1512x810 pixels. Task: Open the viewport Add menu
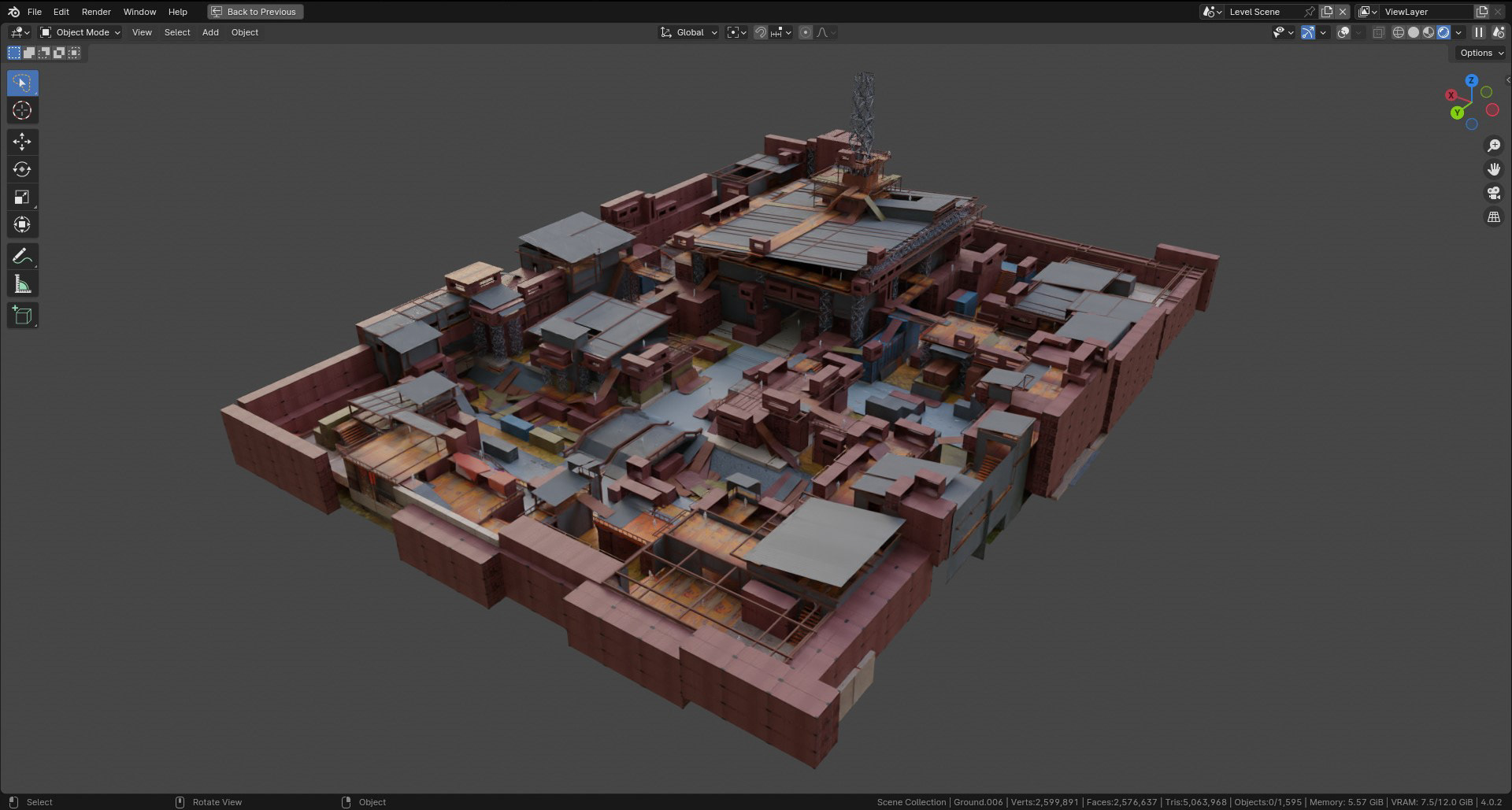click(x=210, y=32)
